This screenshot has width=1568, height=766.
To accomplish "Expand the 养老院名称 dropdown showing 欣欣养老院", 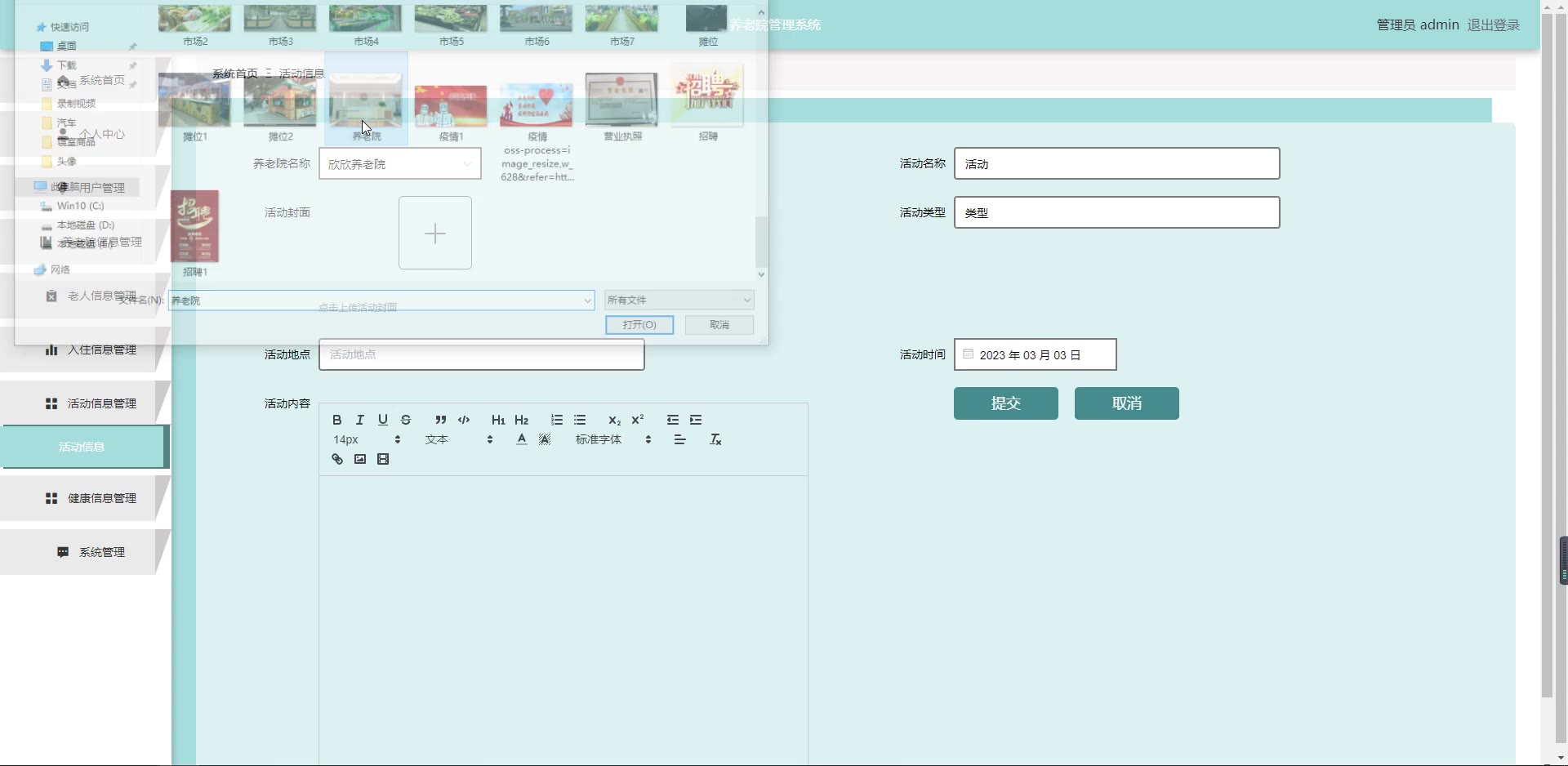I will (400, 164).
